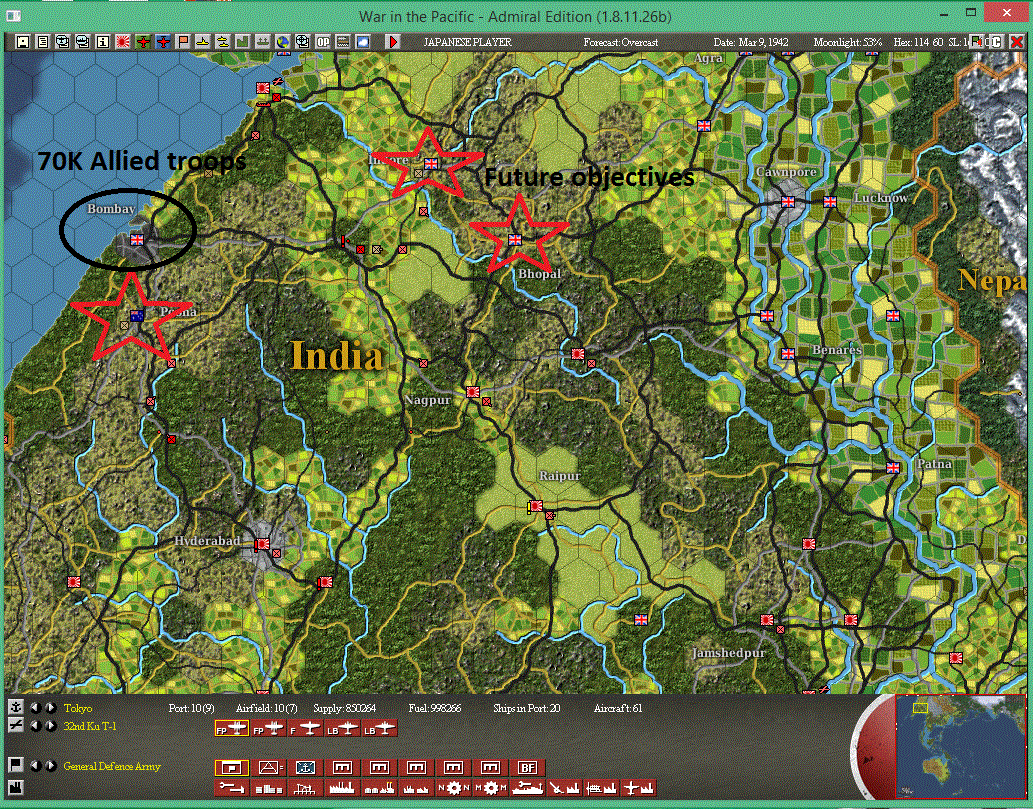The height and width of the screenshot is (809, 1033).
Task: Open the 32nd Ku T-1 air group link
Action: (90, 726)
